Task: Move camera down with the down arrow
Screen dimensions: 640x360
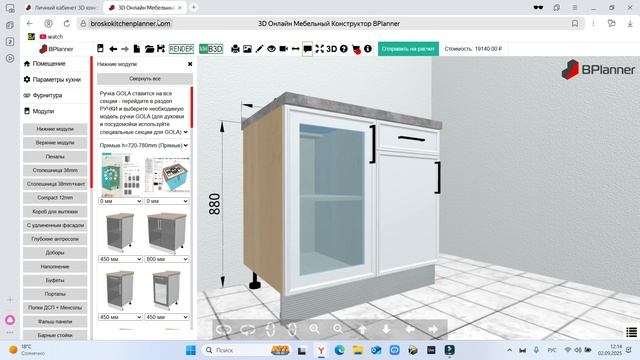Action: [386, 329]
